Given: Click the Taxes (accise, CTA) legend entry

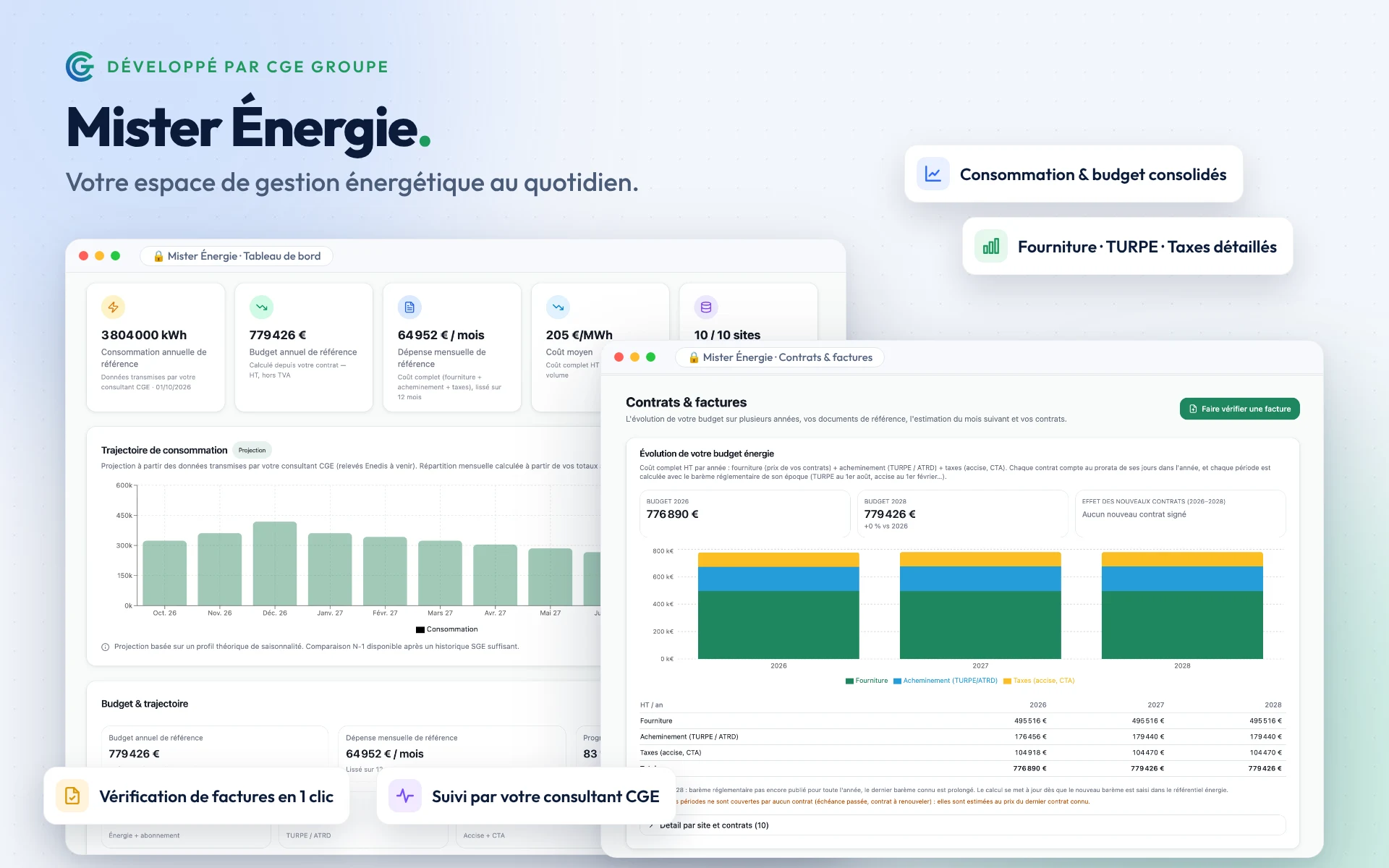Looking at the screenshot, I should click(x=1039, y=681).
